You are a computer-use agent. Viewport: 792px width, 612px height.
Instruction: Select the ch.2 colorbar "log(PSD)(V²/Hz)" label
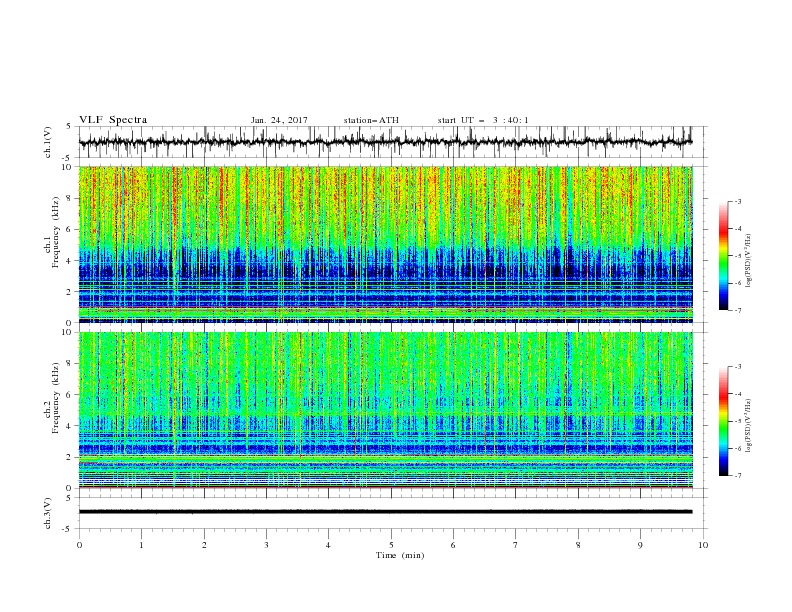coord(749,425)
